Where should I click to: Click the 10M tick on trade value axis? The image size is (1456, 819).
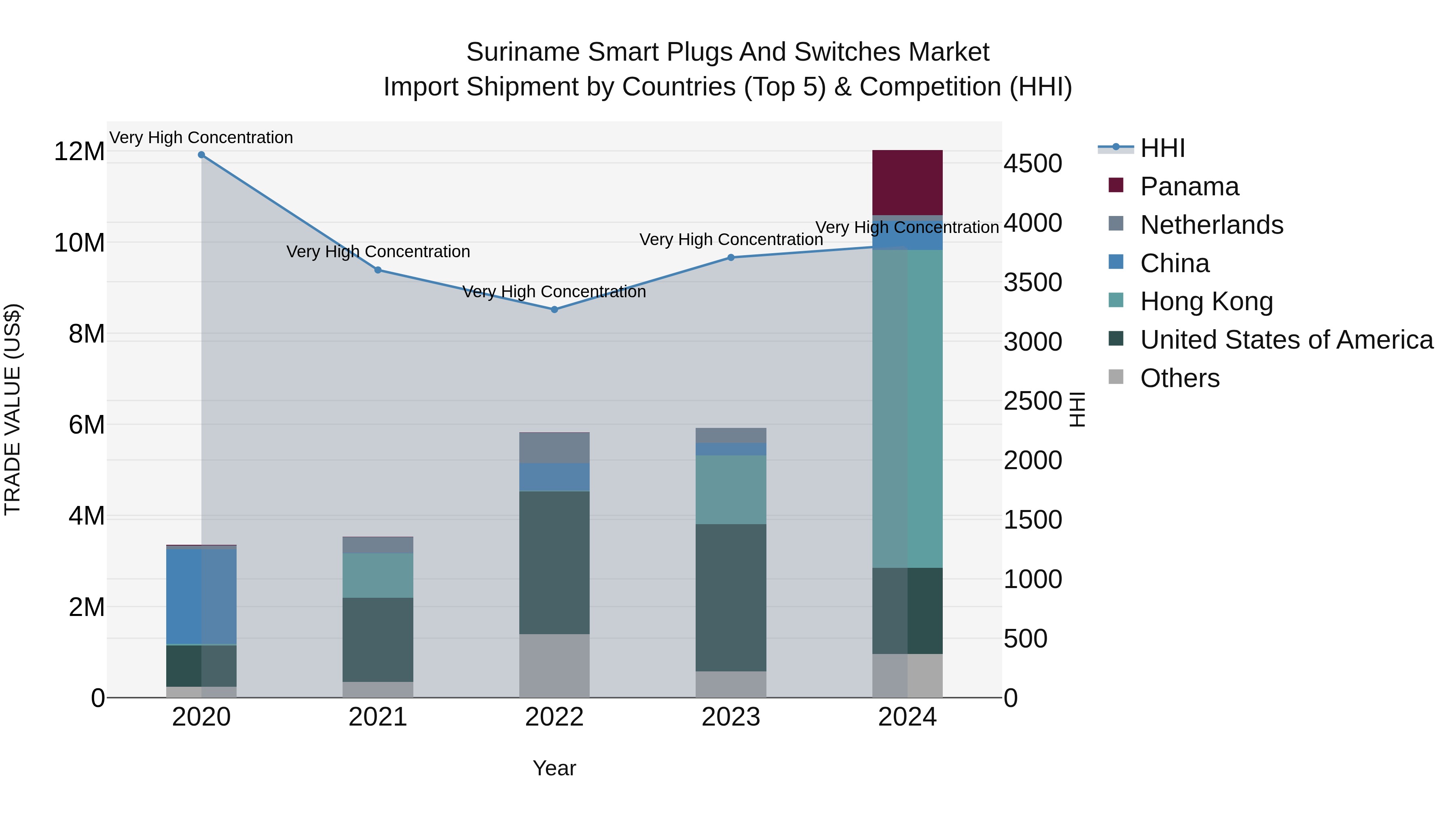(x=79, y=243)
